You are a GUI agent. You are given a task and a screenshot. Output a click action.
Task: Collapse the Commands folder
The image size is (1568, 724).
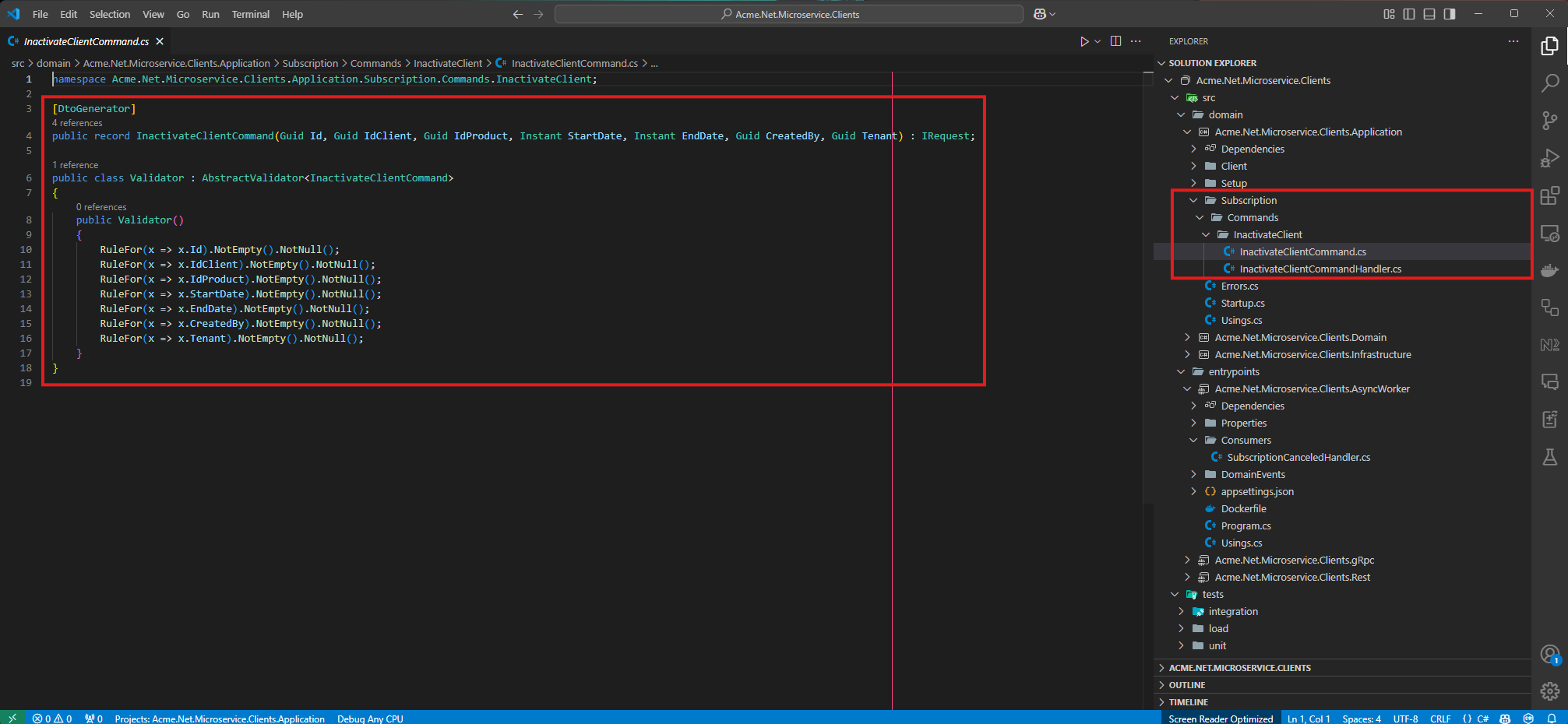1199,217
